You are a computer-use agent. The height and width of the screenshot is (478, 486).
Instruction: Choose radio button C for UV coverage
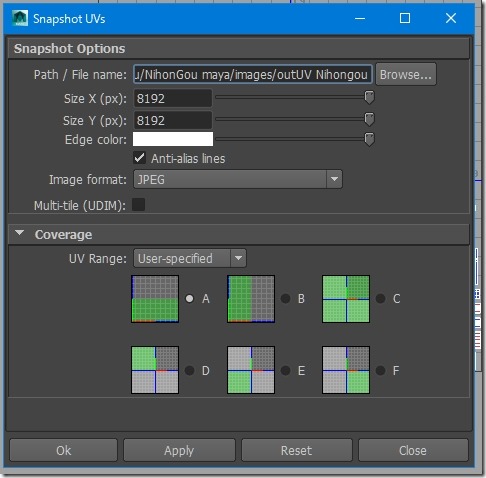coord(381,298)
